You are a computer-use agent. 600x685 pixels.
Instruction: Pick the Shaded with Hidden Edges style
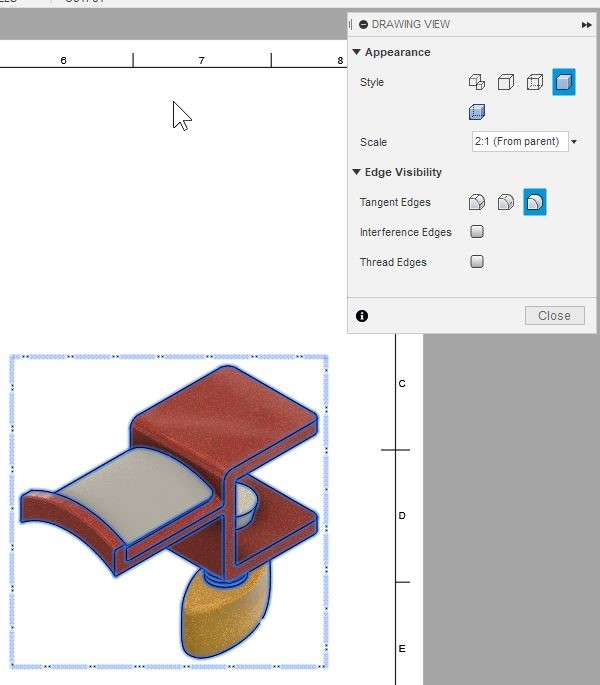pos(477,112)
